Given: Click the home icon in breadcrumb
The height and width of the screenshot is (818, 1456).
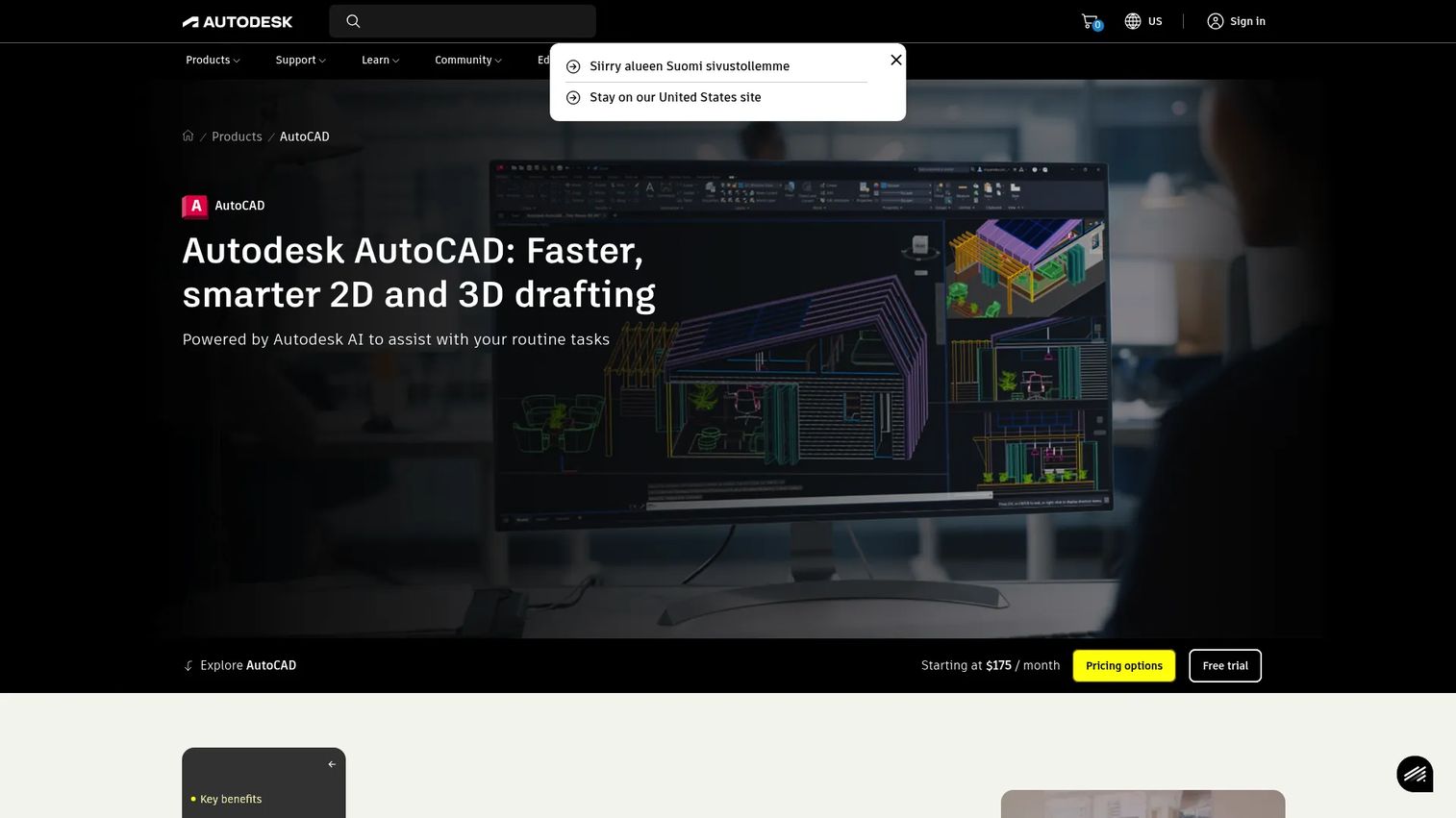Looking at the screenshot, I should click(x=188, y=136).
